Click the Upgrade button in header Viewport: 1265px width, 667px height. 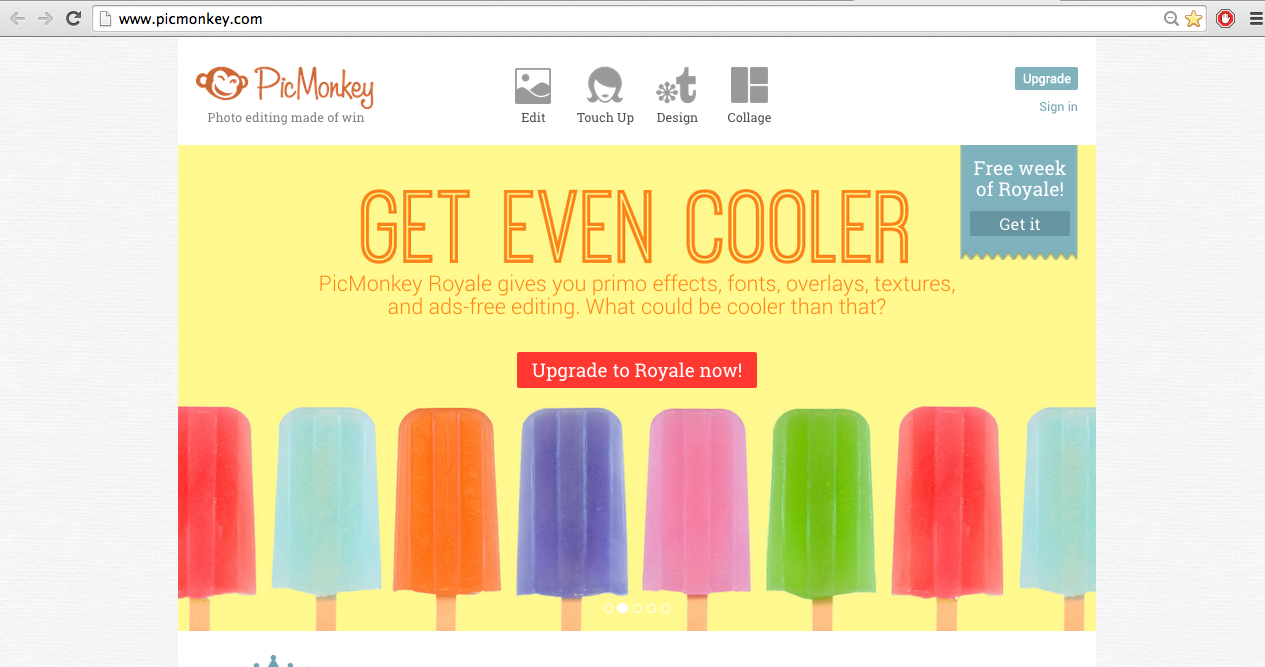(1046, 79)
